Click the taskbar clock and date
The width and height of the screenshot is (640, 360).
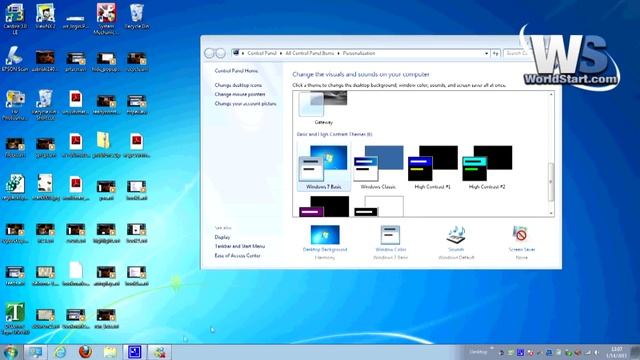coord(616,352)
